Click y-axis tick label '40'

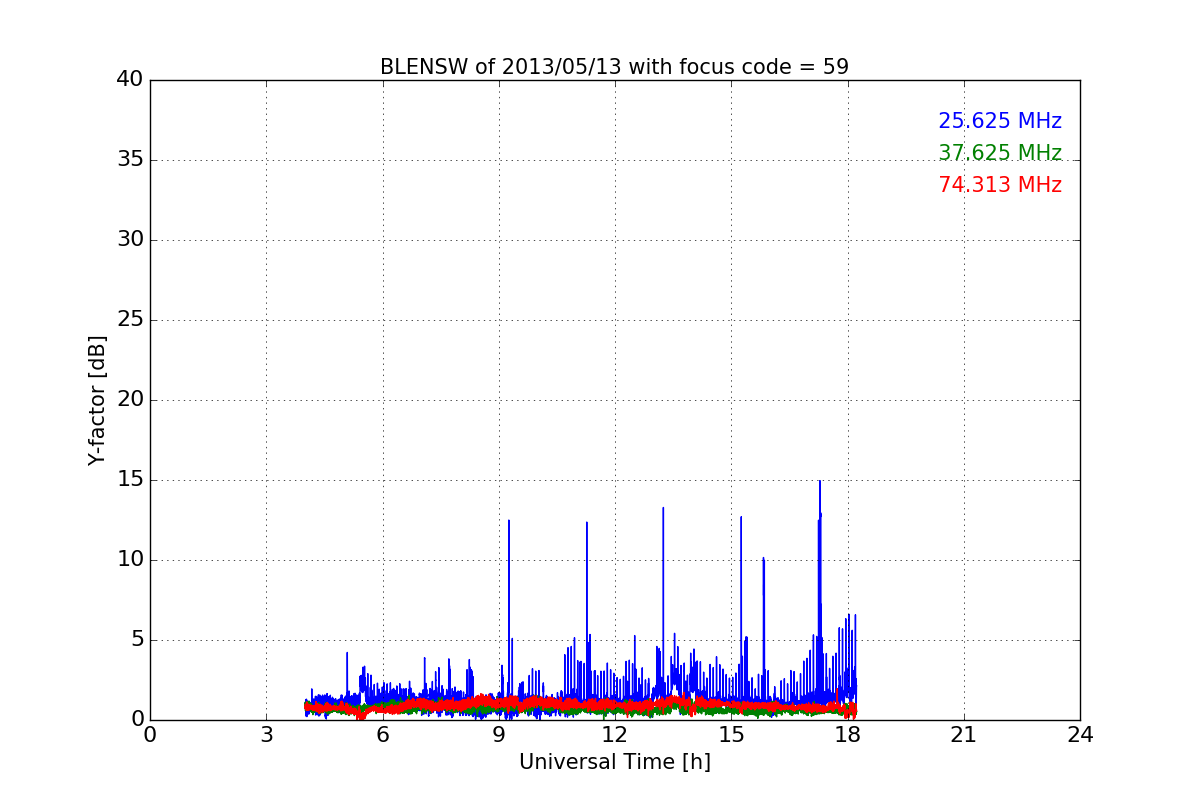click(x=130, y=80)
